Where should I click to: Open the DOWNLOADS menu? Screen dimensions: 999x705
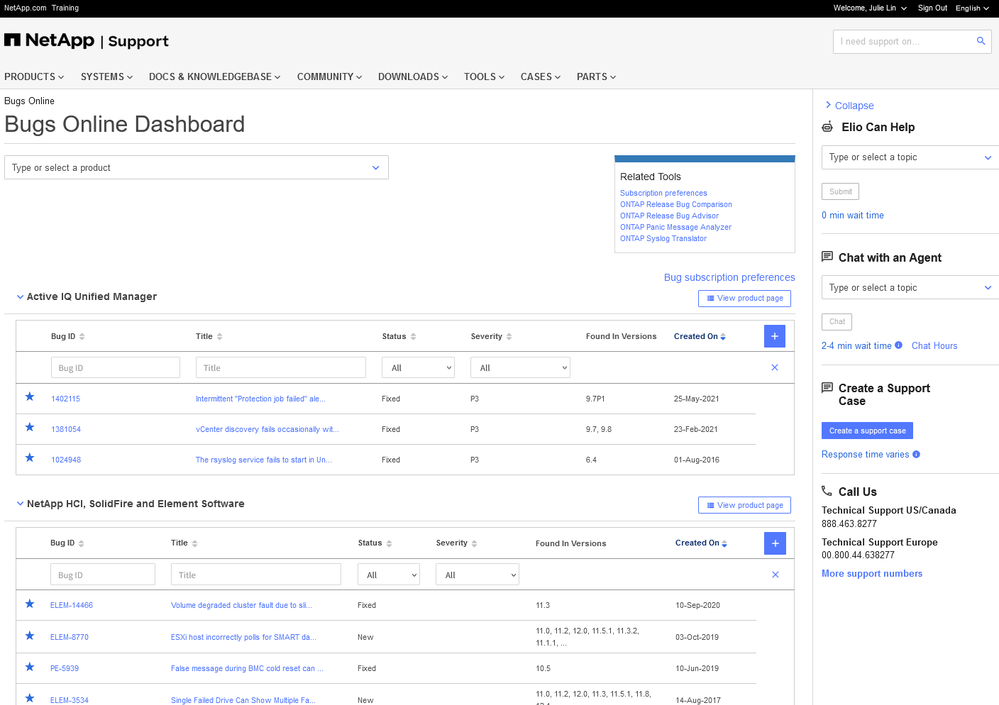(412, 77)
